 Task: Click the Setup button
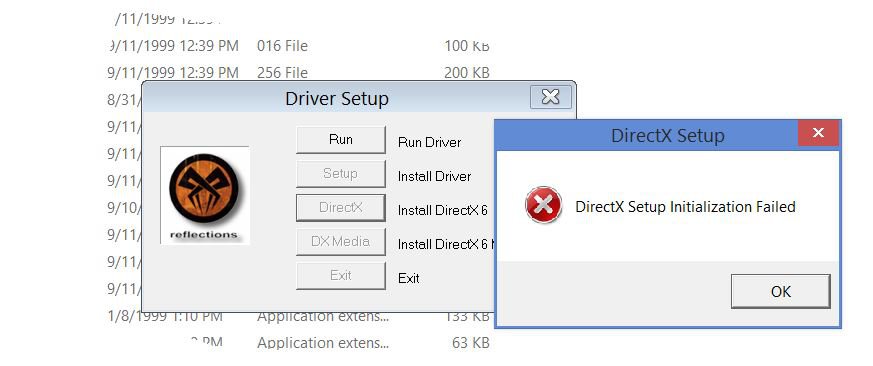[x=341, y=174]
